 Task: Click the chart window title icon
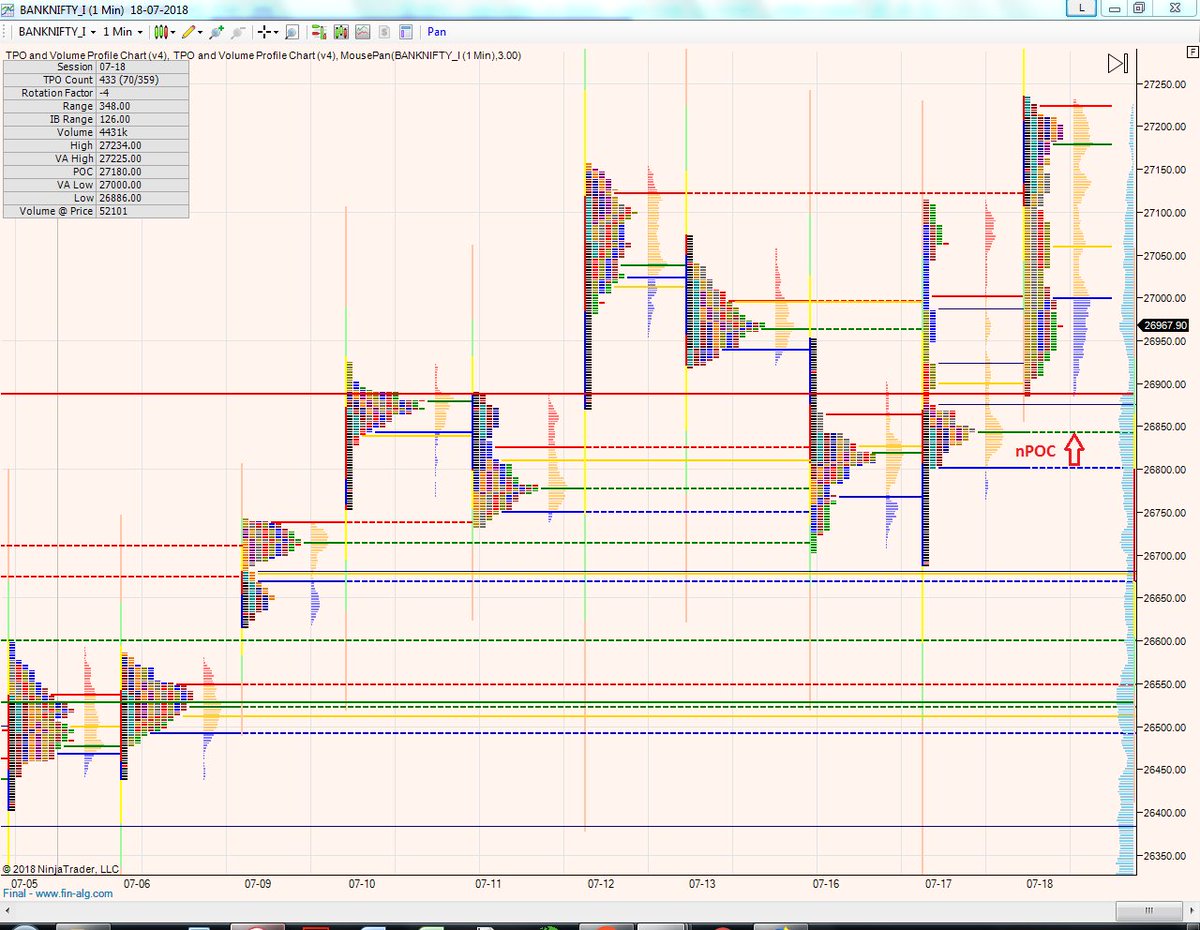pyautogui.click(x=9, y=9)
